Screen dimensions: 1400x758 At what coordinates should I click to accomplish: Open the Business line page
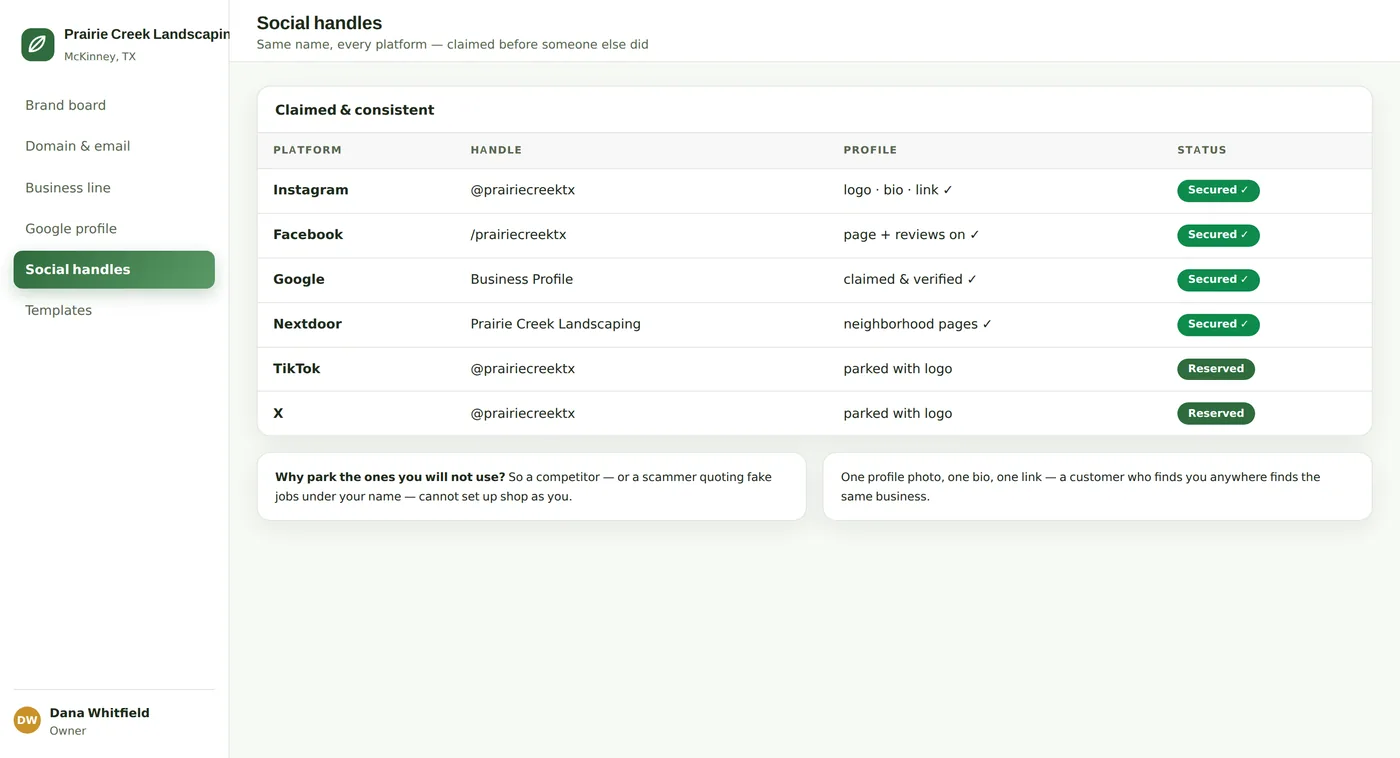click(x=114, y=188)
